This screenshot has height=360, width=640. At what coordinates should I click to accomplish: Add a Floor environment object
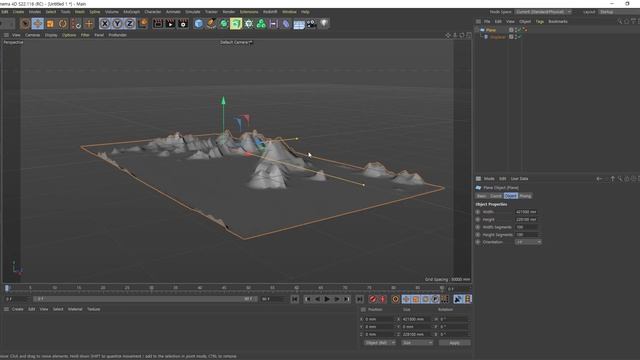click(299, 24)
